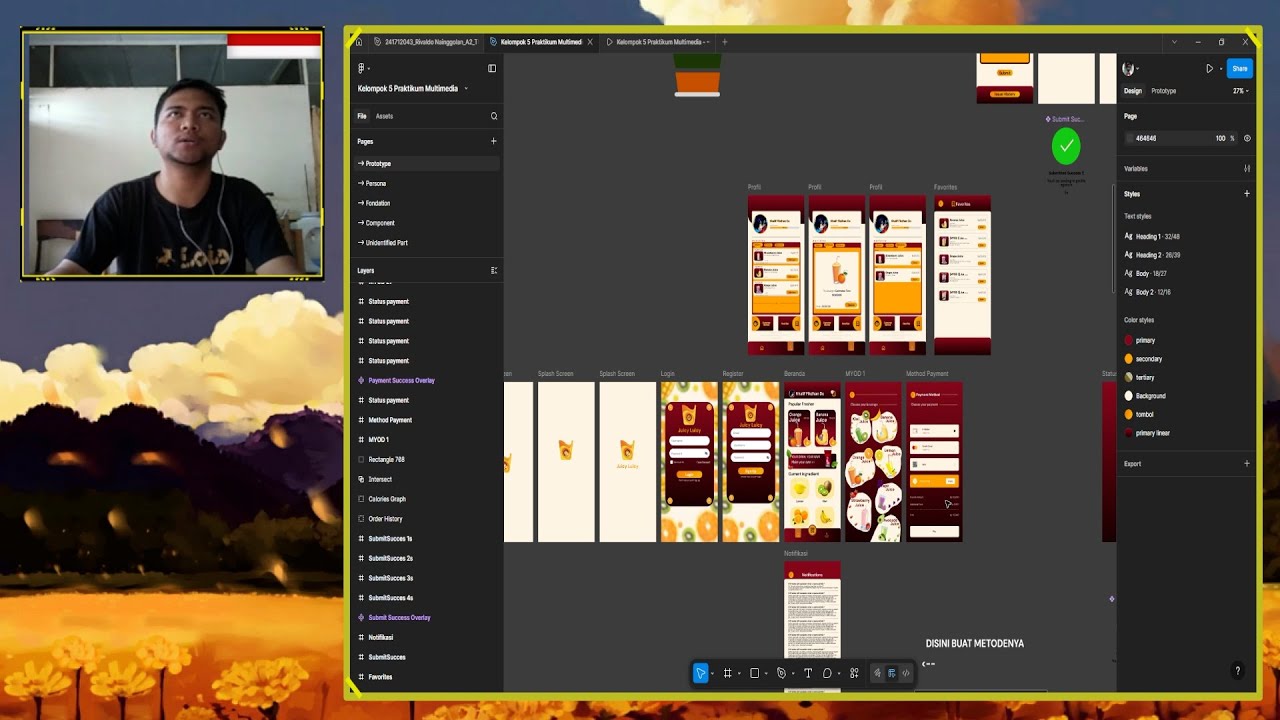1280x720 pixels.
Task: Close the Kelompok 5 Praktikum Multimed tab
Action: tap(590, 42)
